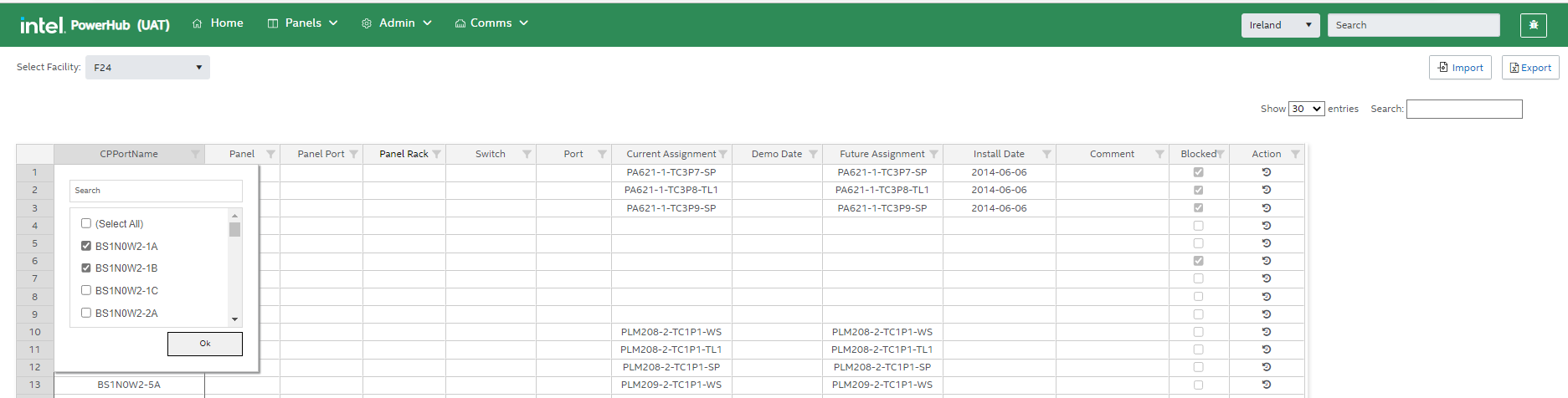This screenshot has height=398, width=1568.
Task: Open the Install Date column filter icon
Action: [x=1046, y=154]
